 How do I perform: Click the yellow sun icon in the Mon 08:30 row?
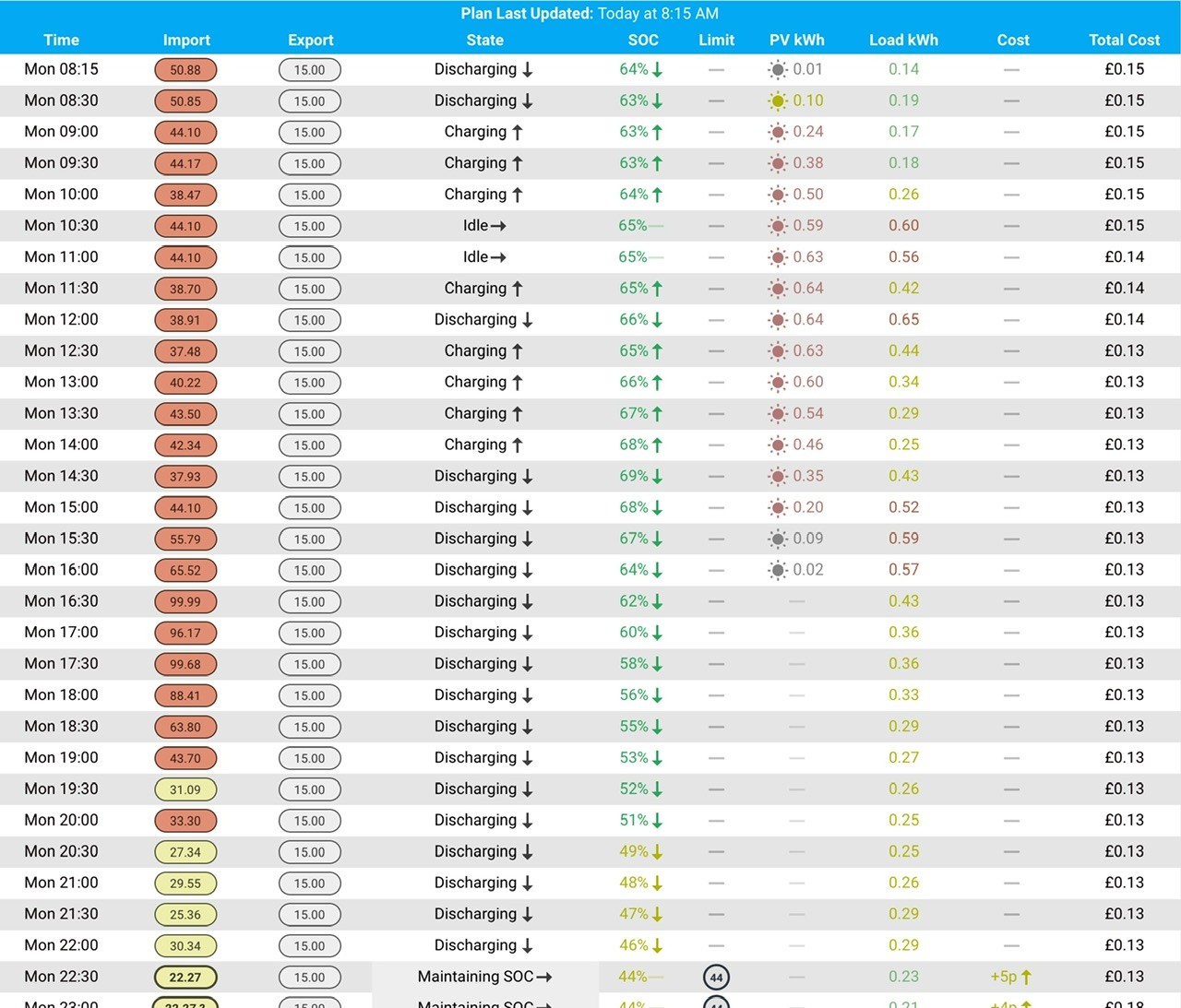pos(778,101)
